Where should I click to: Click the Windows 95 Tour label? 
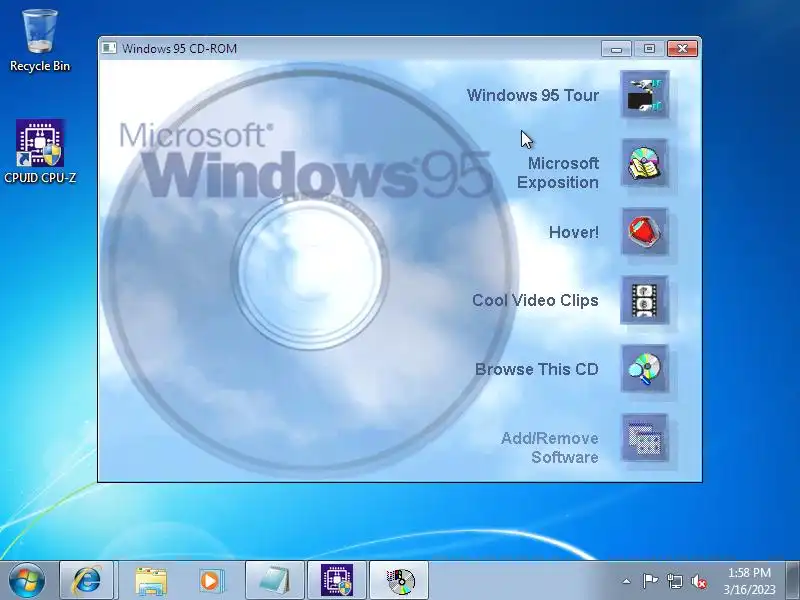tap(533, 95)
